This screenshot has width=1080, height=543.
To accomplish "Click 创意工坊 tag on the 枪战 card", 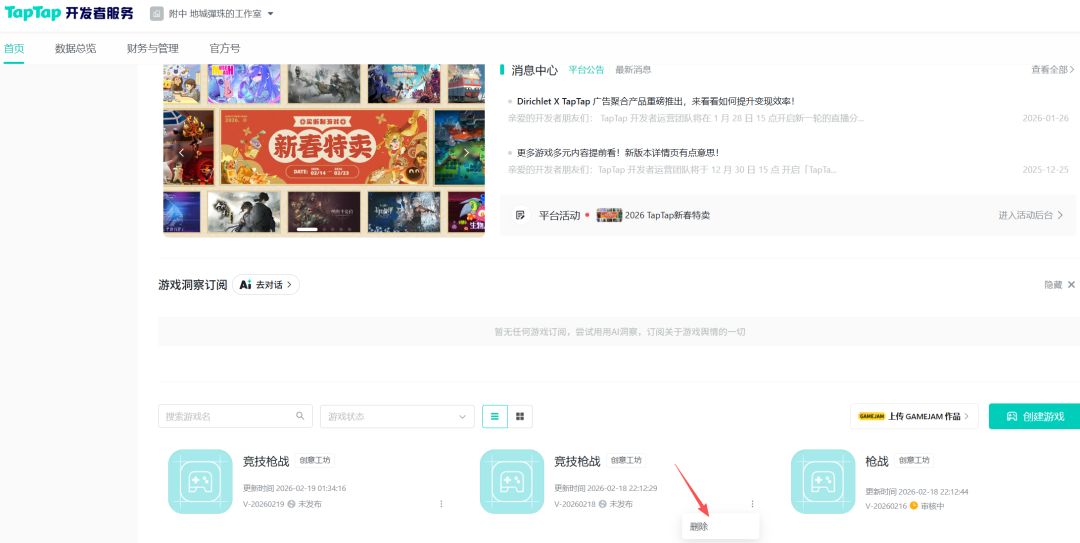I will click(914, 460).
